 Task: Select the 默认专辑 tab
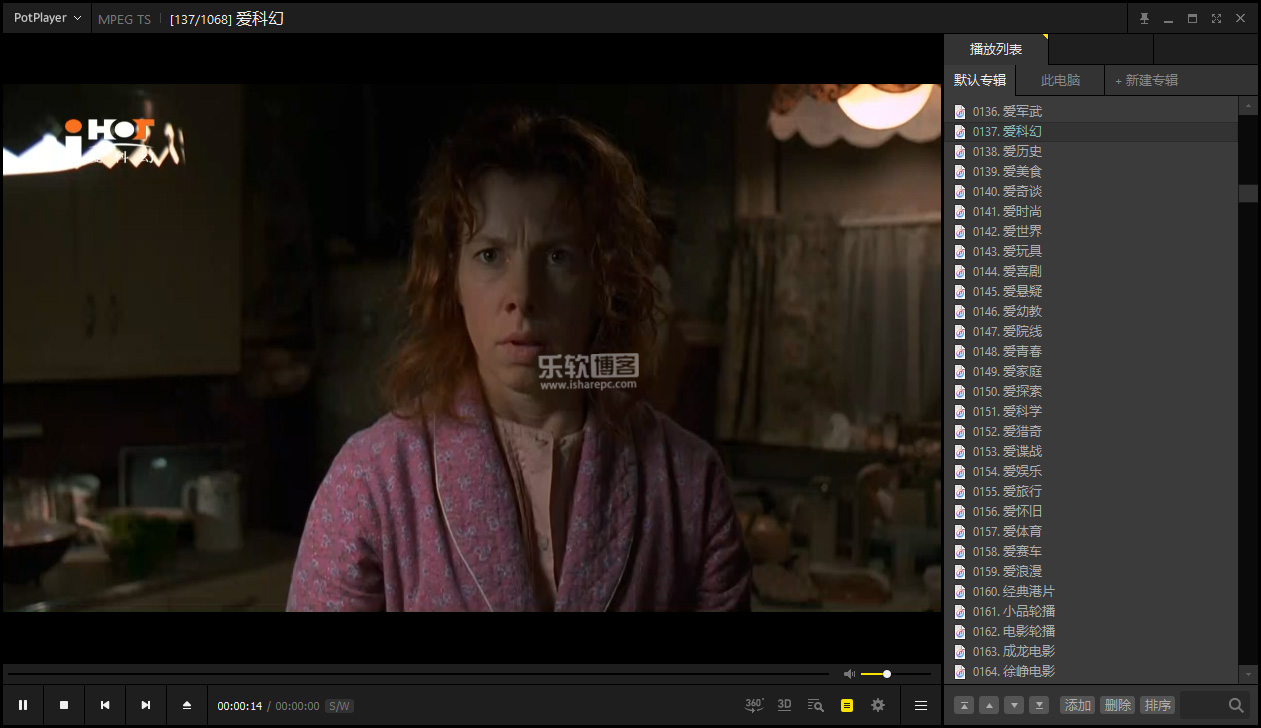pos(980,80)
